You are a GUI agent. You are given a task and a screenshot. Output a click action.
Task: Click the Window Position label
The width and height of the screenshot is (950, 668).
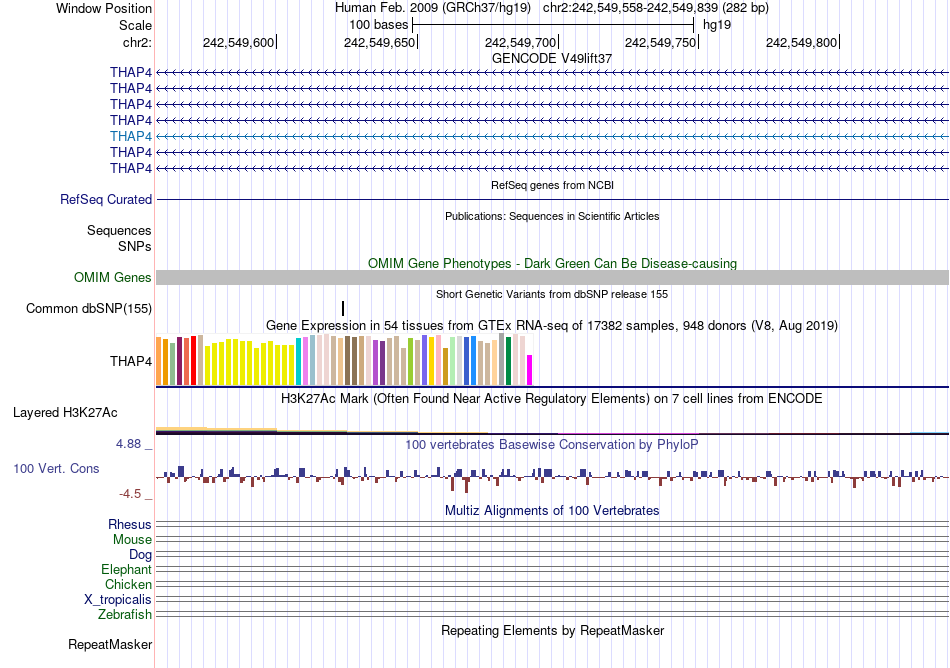104,8
